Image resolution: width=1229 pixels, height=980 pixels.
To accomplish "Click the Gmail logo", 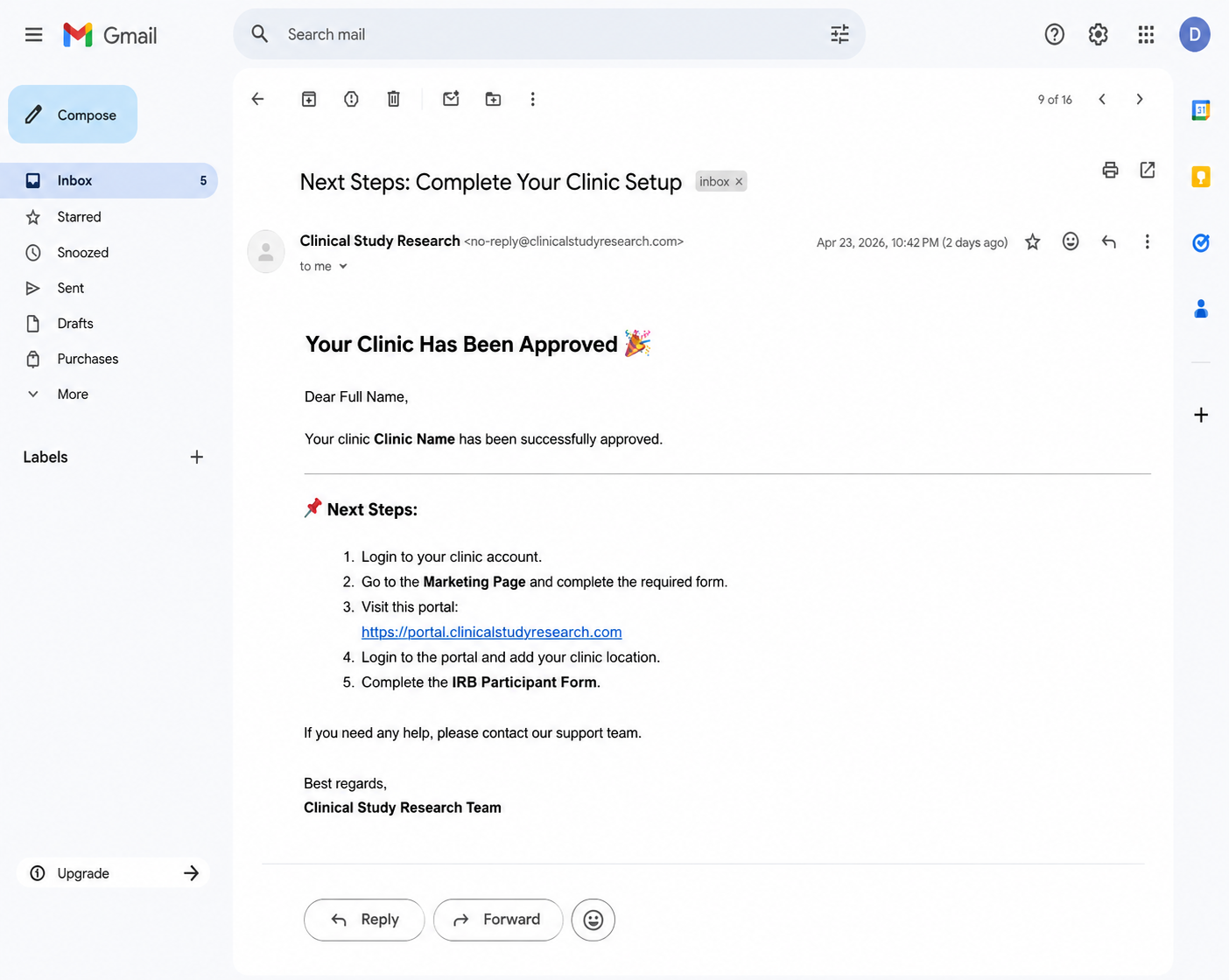I will [110, 35].
